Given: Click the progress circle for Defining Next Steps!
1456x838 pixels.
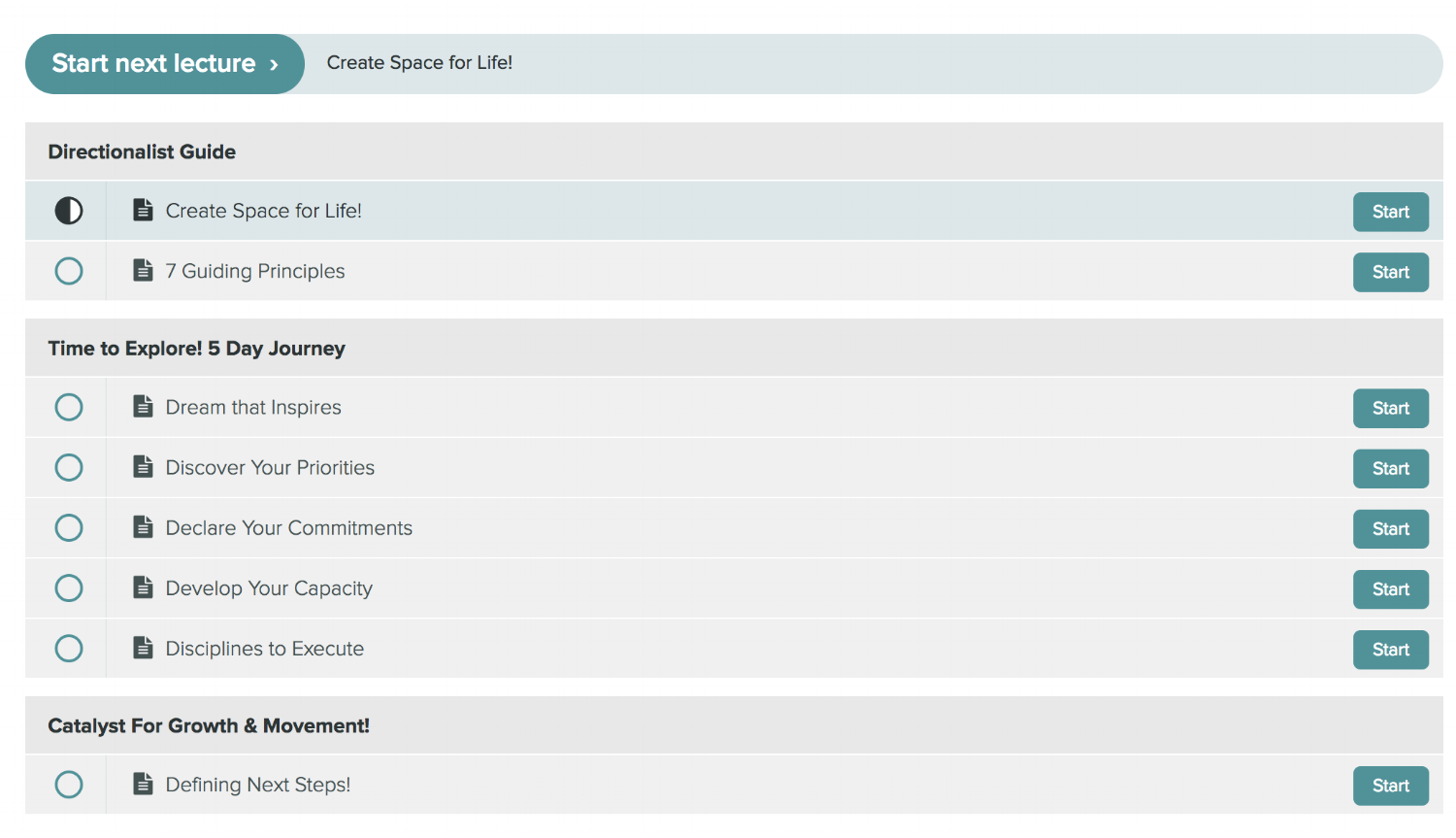Looking at the screenshot, I should (x=69, y=784).
